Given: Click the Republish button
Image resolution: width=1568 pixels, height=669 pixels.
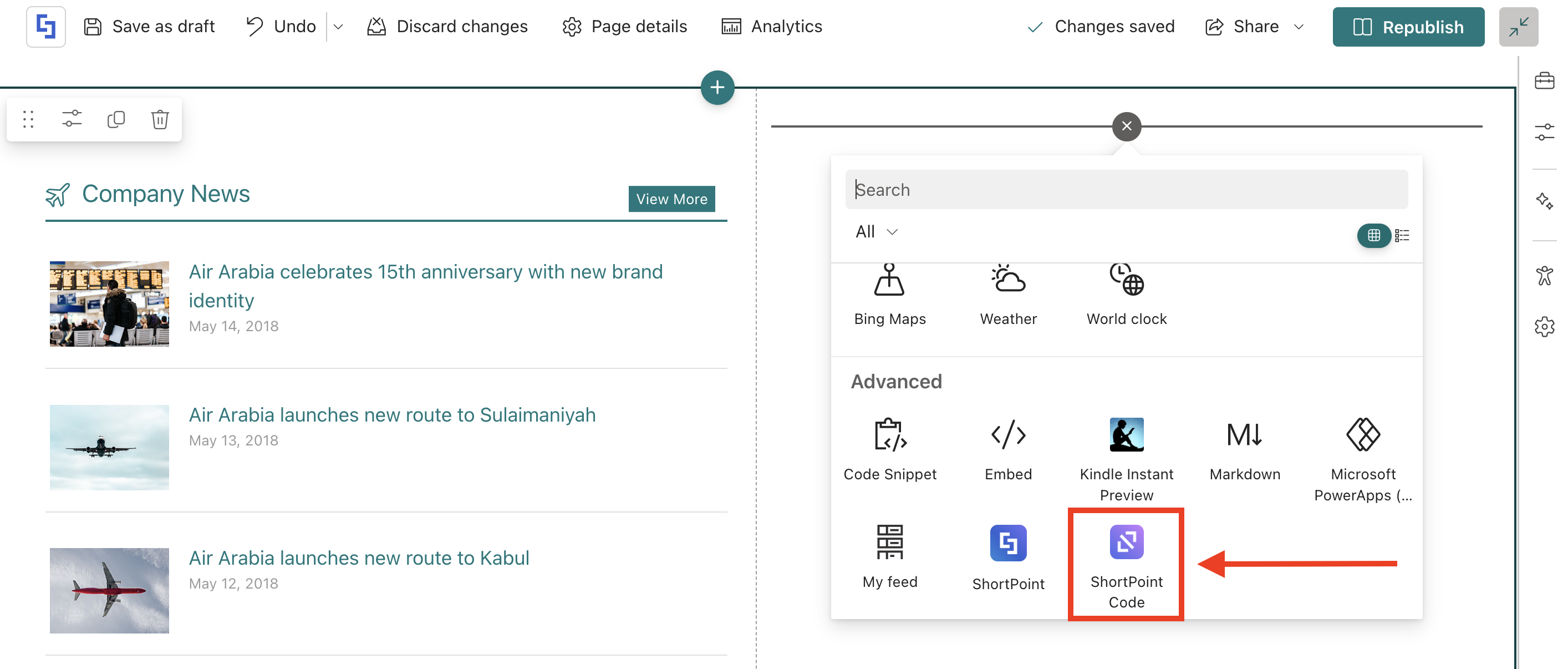Looking at the screenshot, I should [1407, 27].
